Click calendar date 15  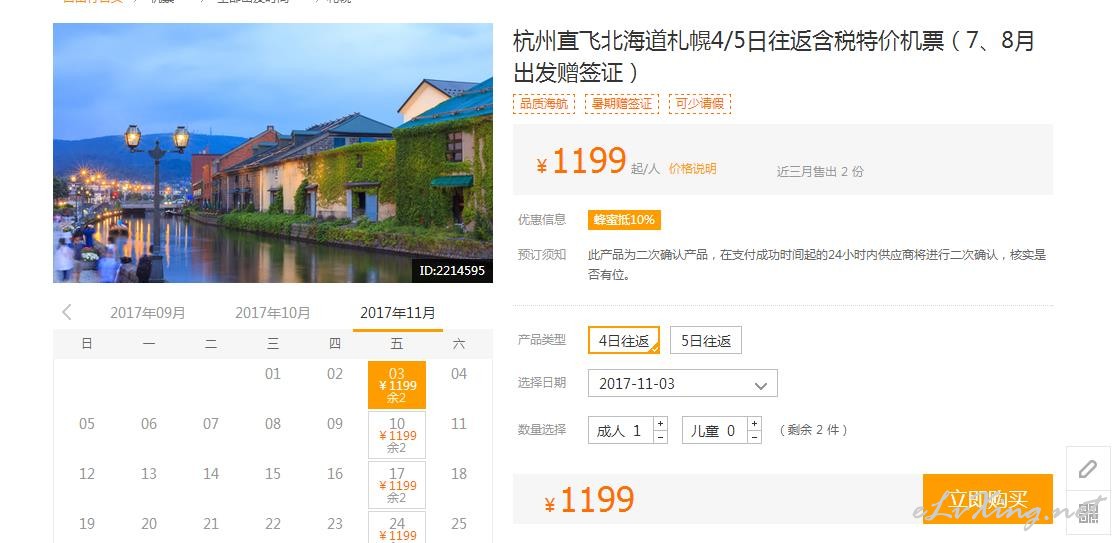[273, 474]
